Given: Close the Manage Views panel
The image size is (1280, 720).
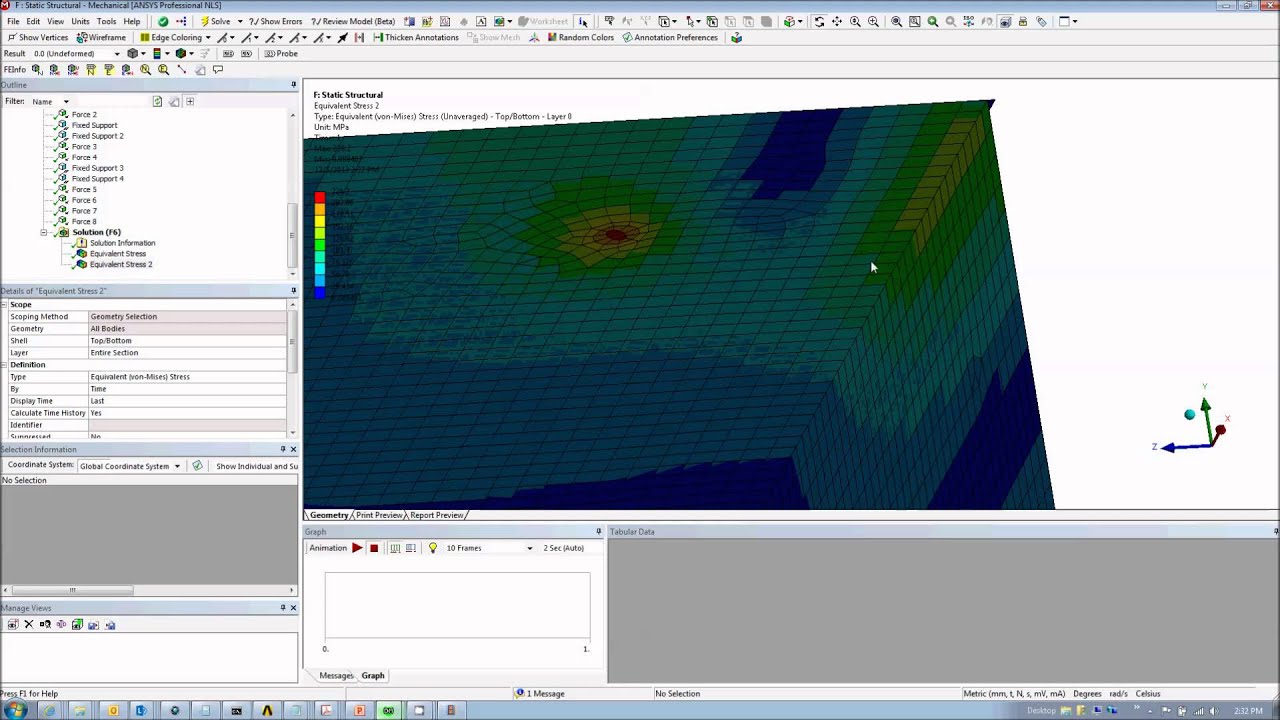Looking at the screenshot, I should (293, 608).
